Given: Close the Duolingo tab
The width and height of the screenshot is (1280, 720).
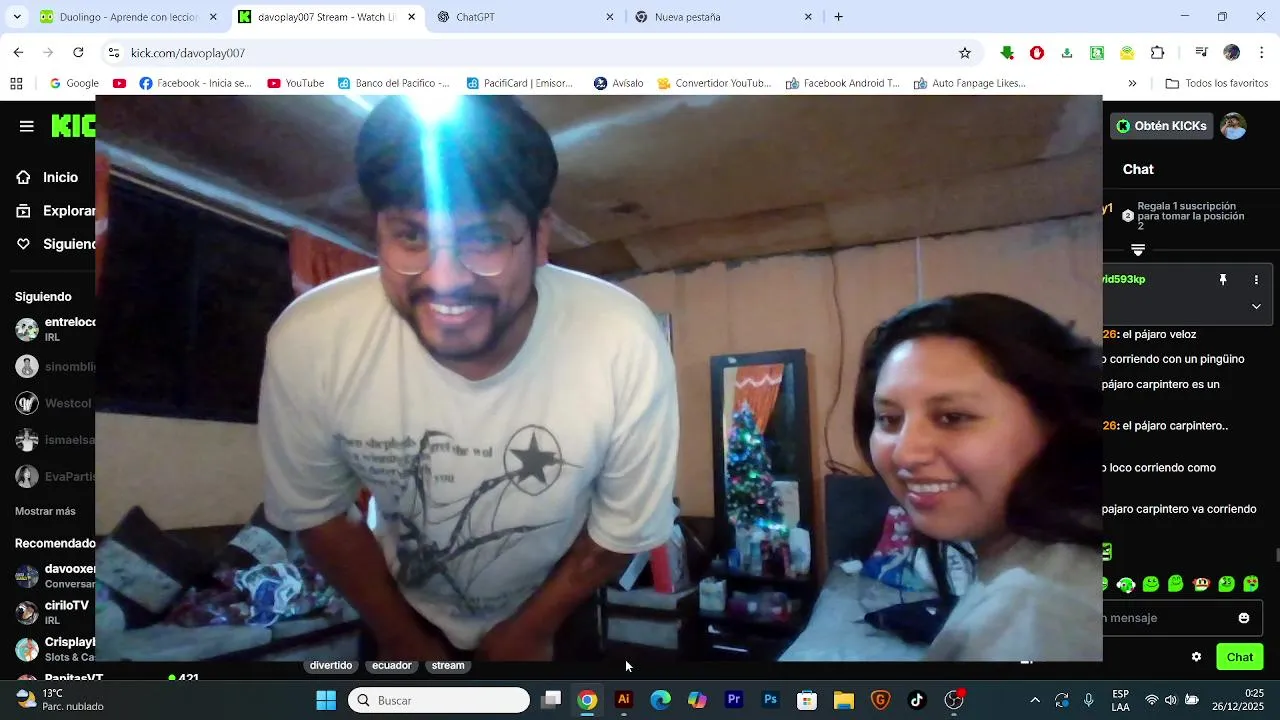Looking at the screenshot, I should click(213, 17).
